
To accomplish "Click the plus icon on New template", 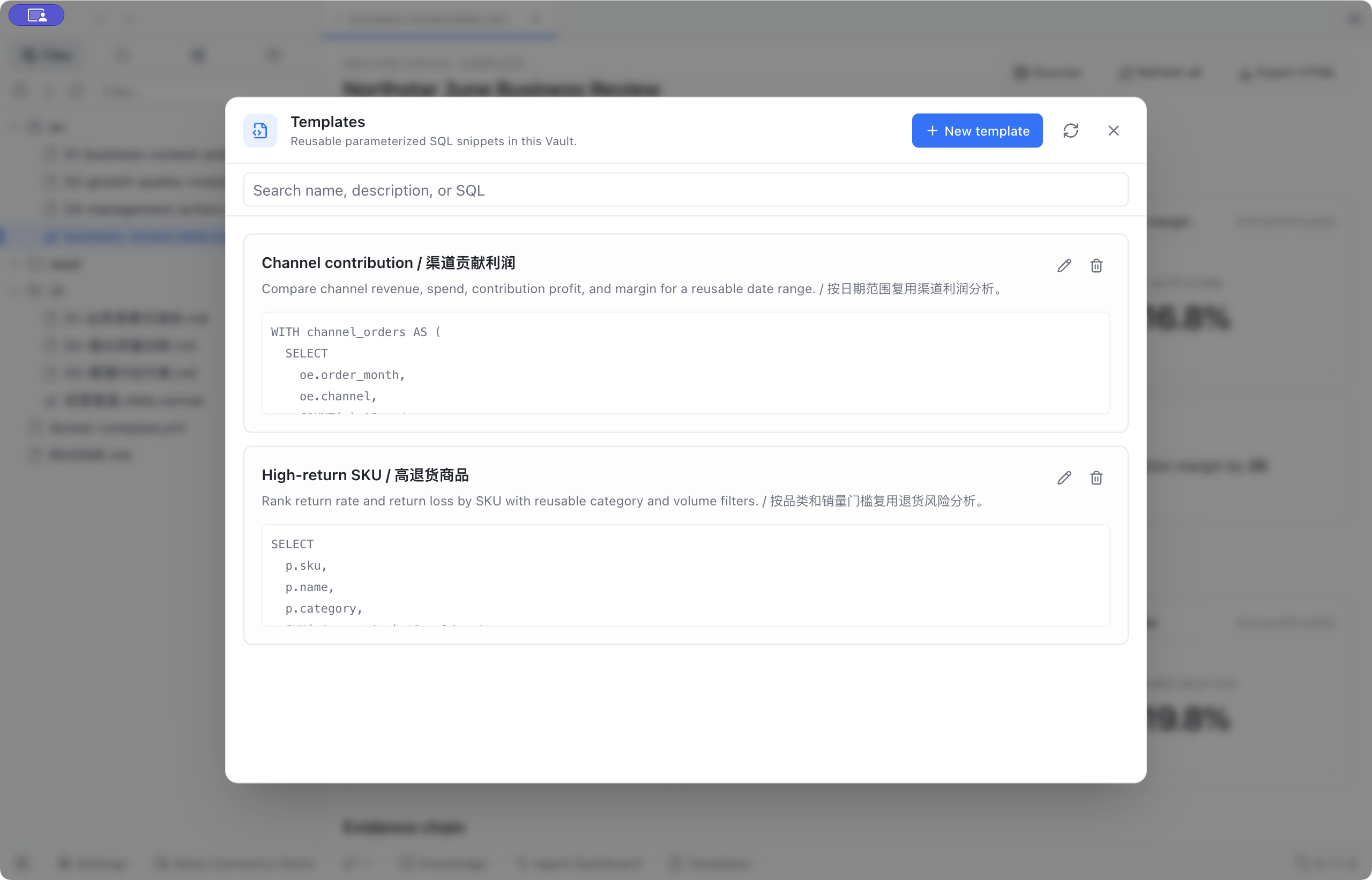I will pos(932,131).
